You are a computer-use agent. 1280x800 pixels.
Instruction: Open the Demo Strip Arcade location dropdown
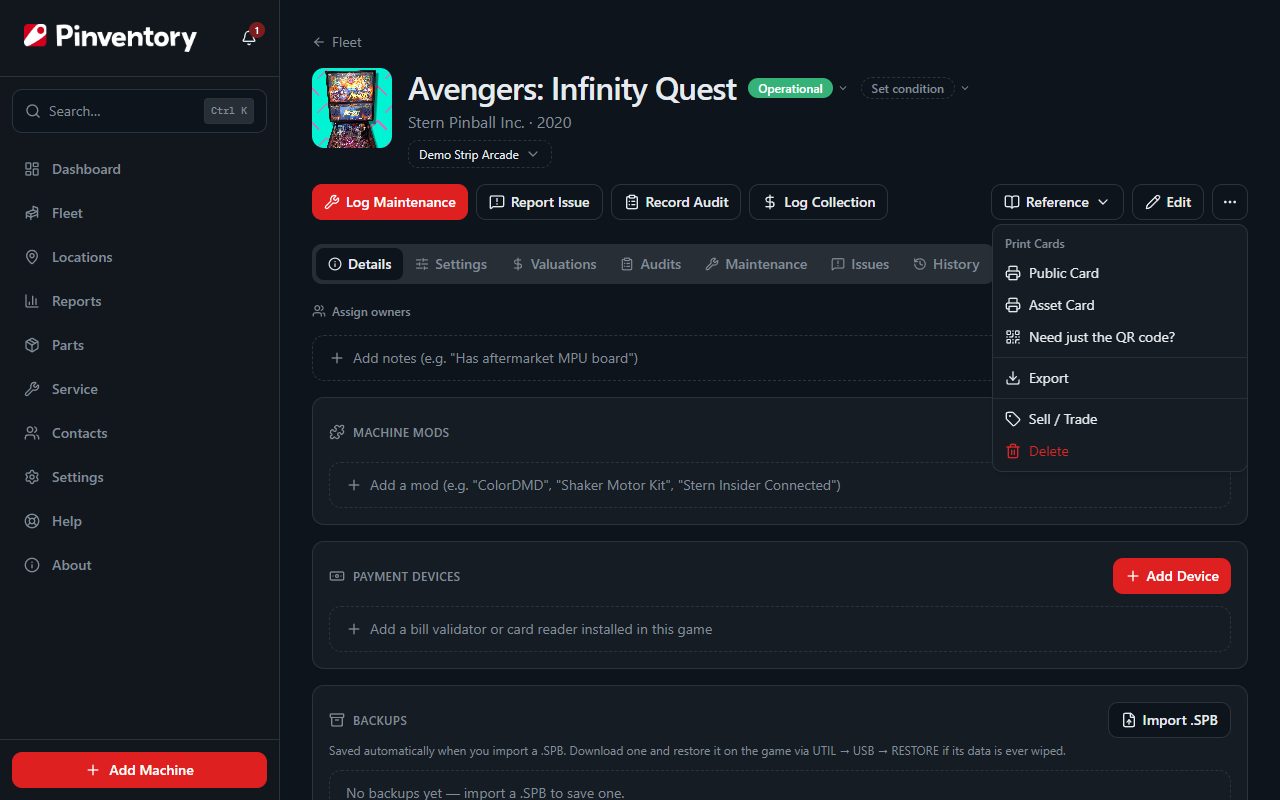[x=480, y=155]
